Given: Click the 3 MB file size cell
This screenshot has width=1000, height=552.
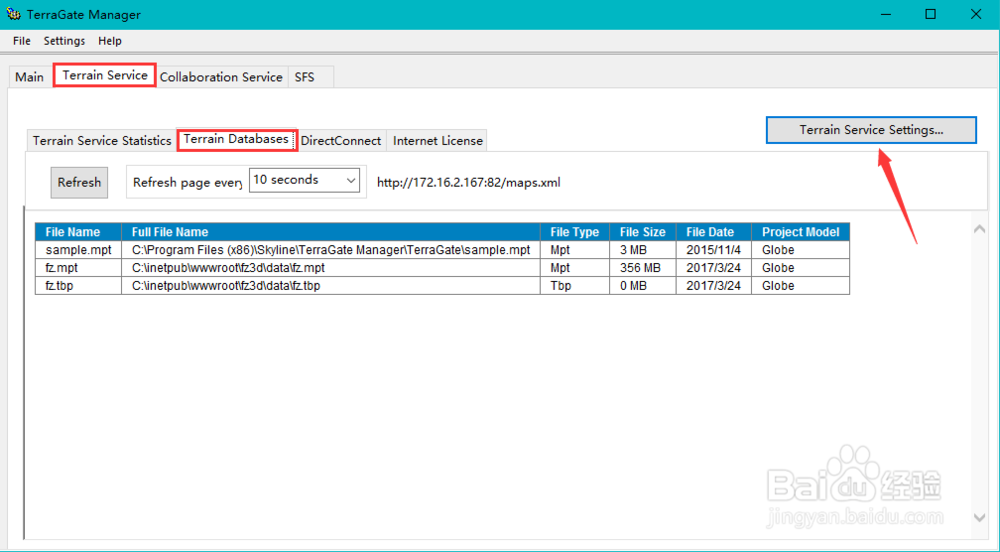Looking at the screenshot, I should (643, 250).
